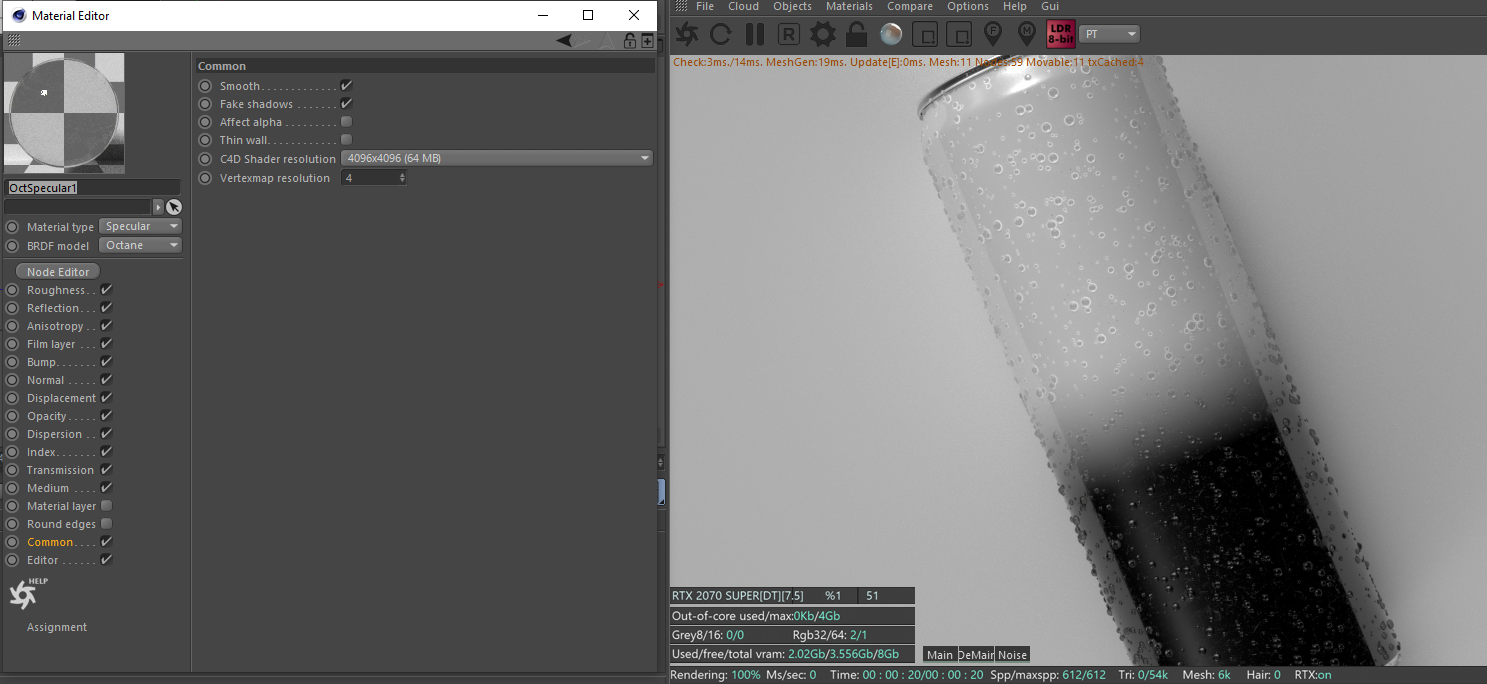
Task: Open the Cloud menu
Action: pos(743,6)
